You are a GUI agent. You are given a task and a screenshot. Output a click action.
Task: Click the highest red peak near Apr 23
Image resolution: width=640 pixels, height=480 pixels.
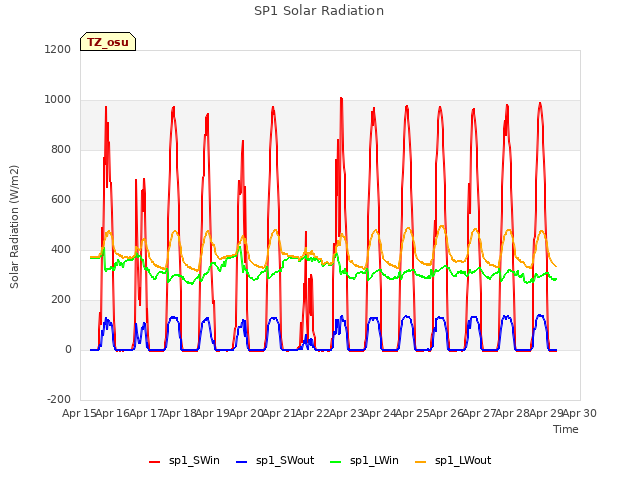point(341,98)
